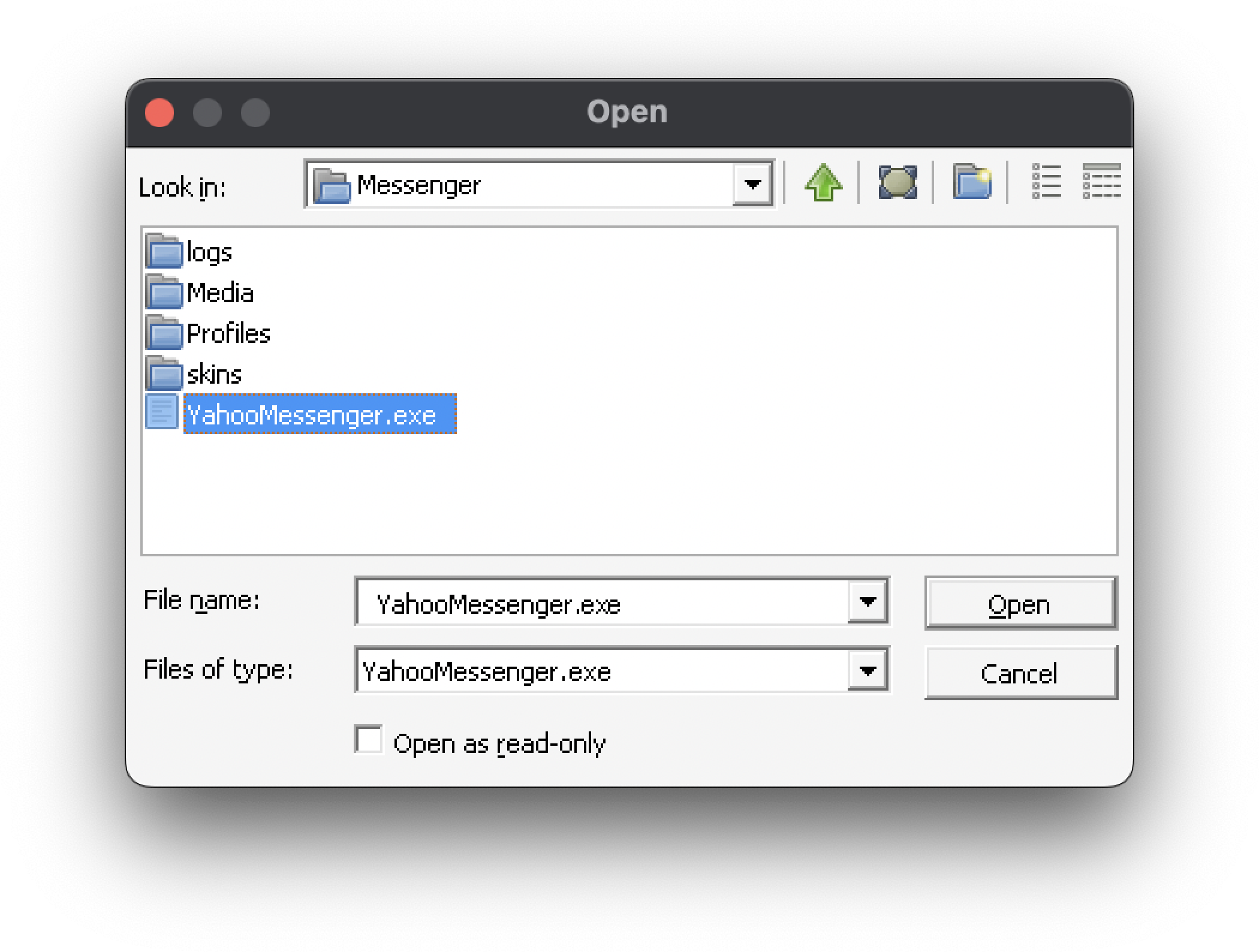Click the Messenger text in Look in
Image resolution: width=1259 pixels, height=952 pixels.
point(418,185)
